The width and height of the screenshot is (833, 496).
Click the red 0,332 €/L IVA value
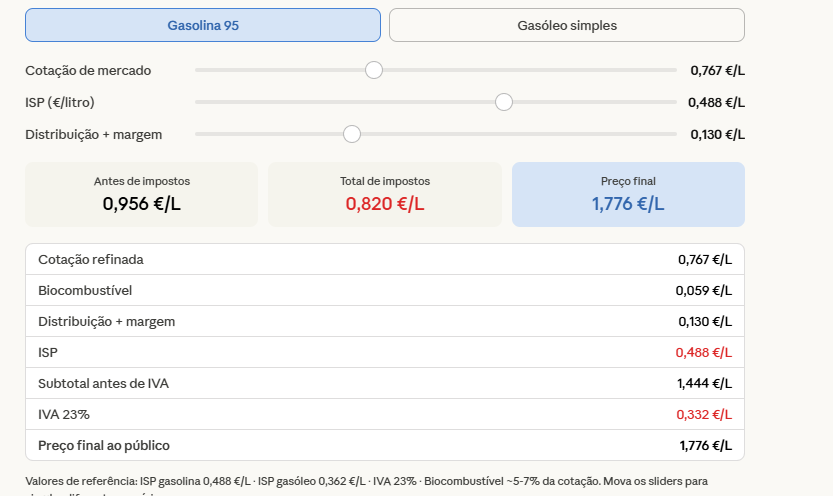(x=704, y=415)
